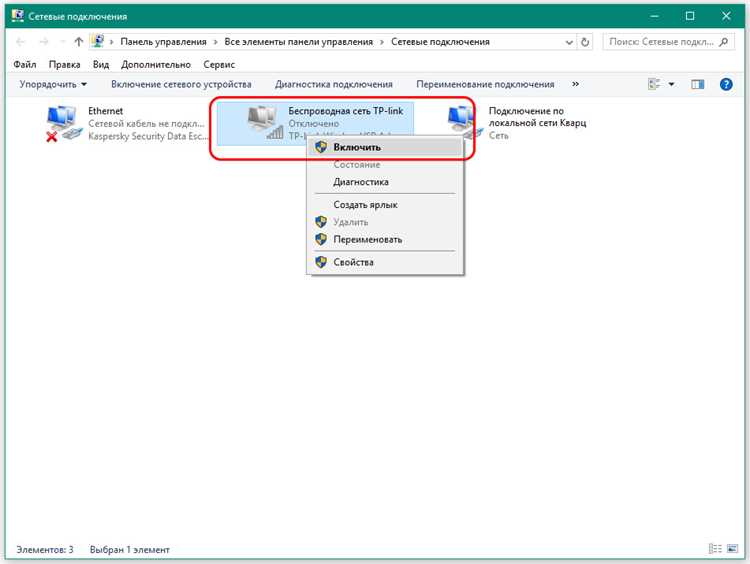Choose Диагностика in the context menu
Viewport: 750px width, 564px height.
pyautogui.click(x=385, y=182)
